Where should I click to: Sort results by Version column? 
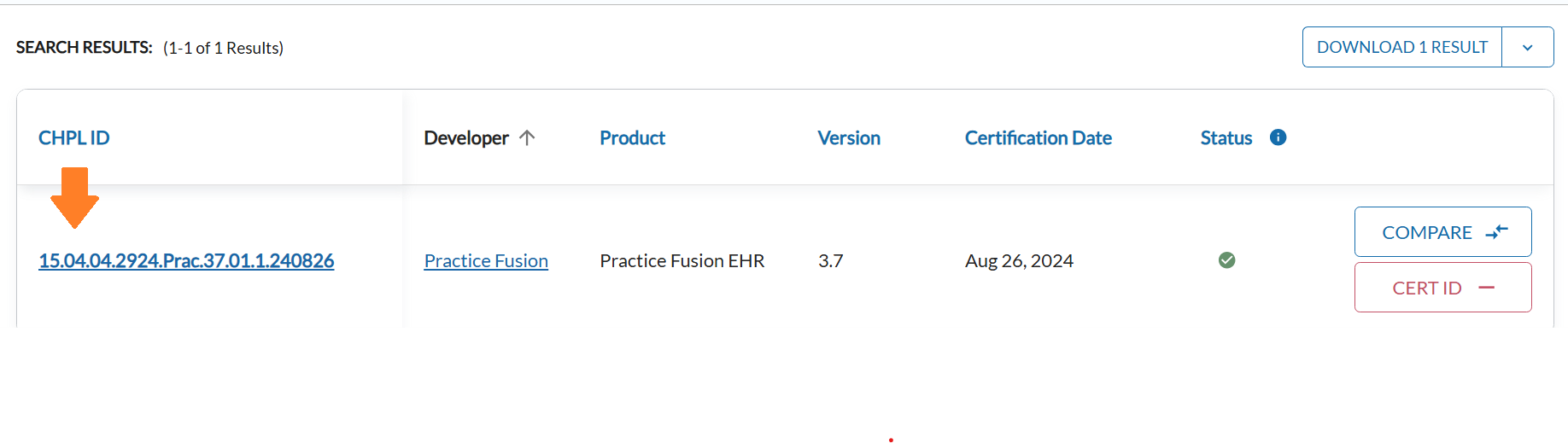pyautogui.click(x=848, y=137)
